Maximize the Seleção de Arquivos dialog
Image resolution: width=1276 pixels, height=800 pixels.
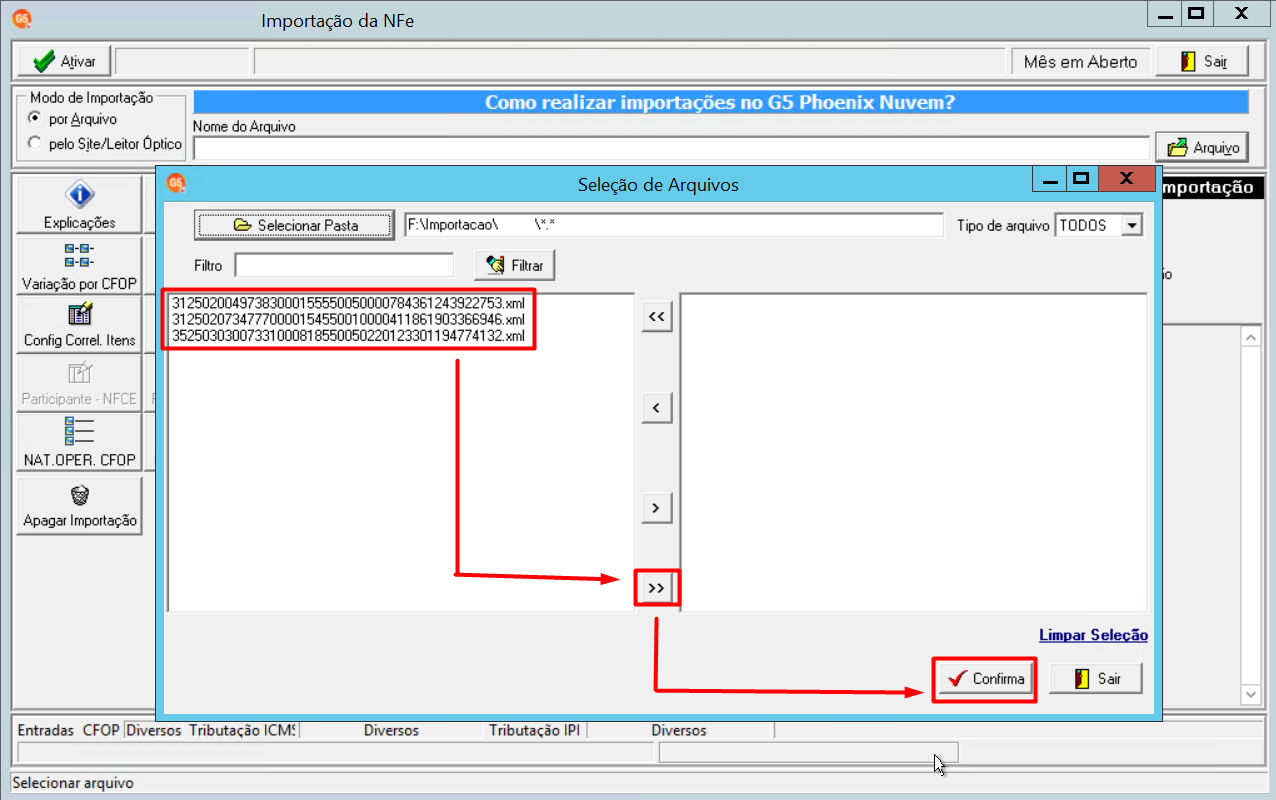tap(1080, 180)
